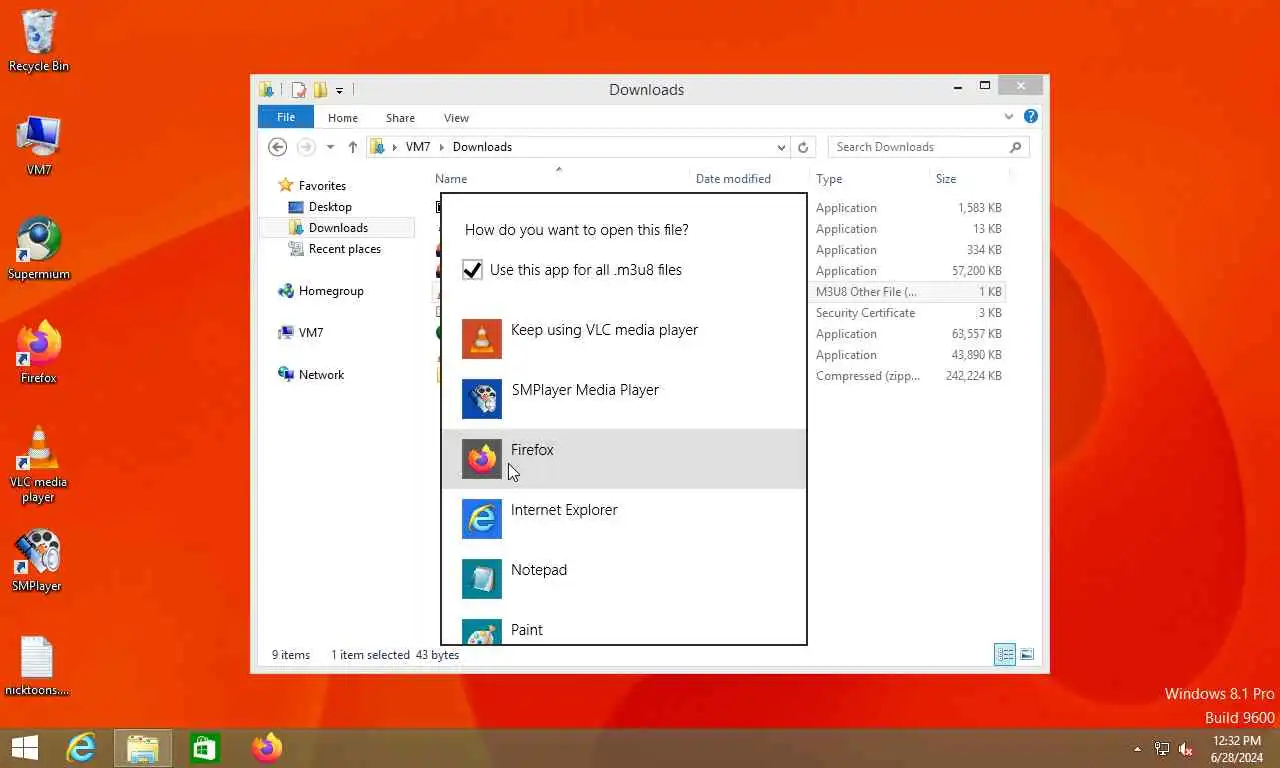Click File Explorer taskbar button
Screen dimensions: 1280x768
pos(143,748)
